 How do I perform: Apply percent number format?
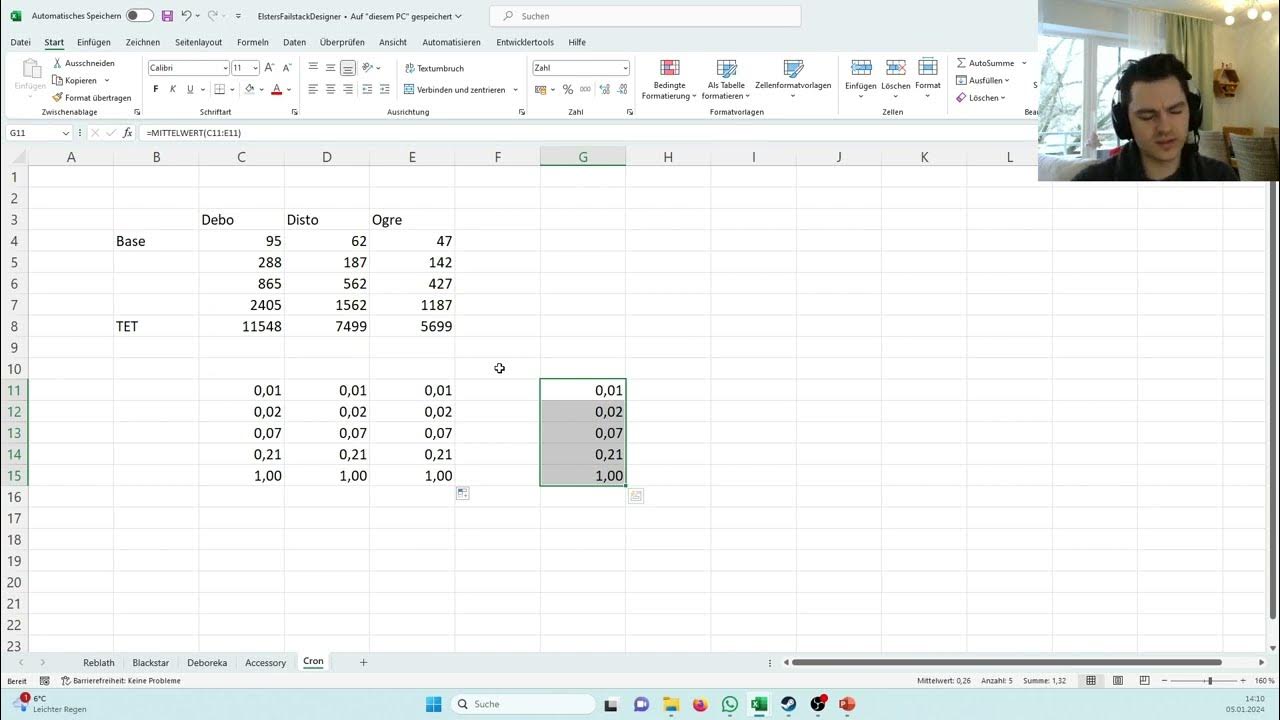click(567, 89)
